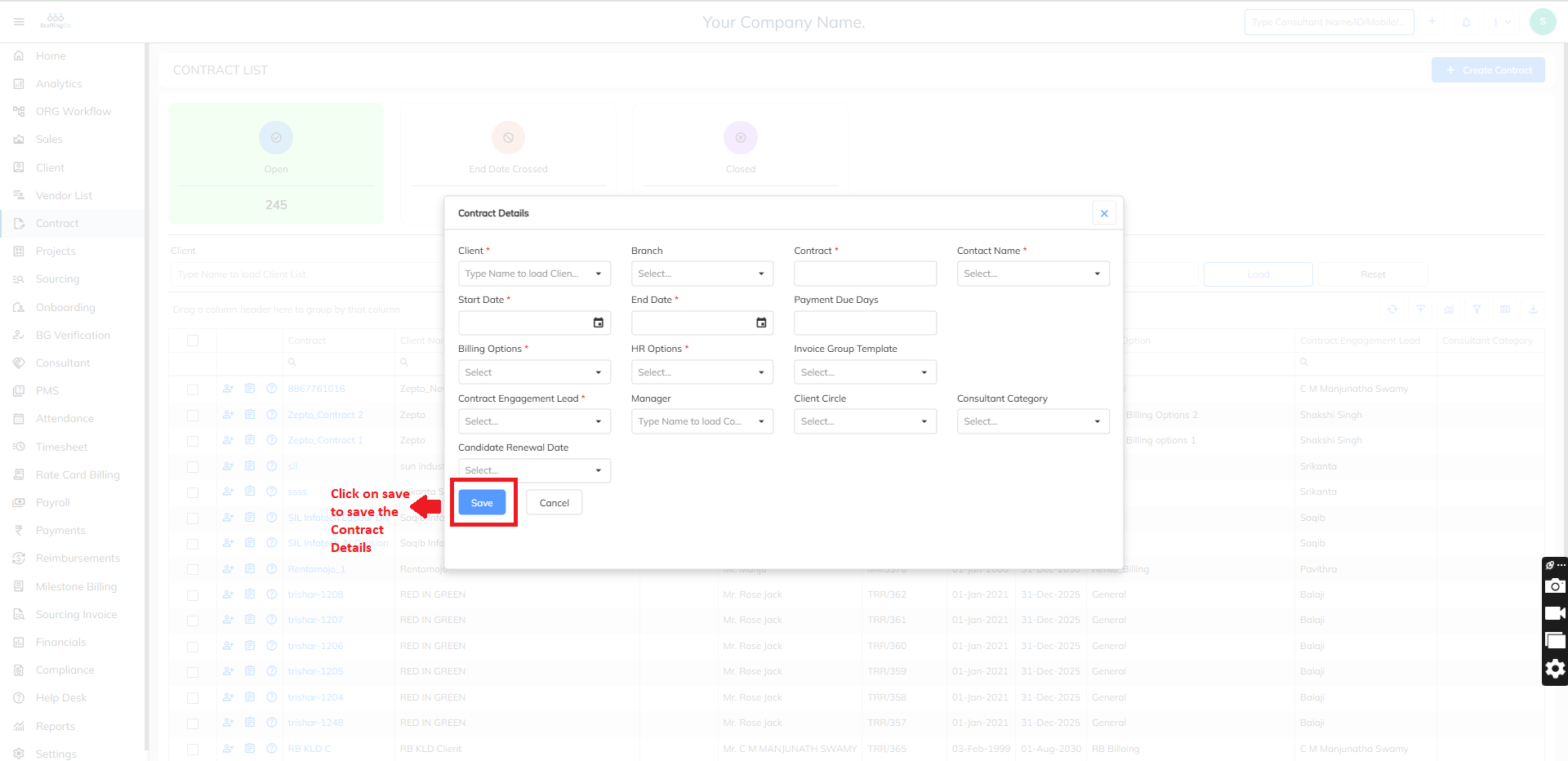Click the Cancel button
The width and height of the screenshot is (1568, 761).
click(x=554, y=502)
